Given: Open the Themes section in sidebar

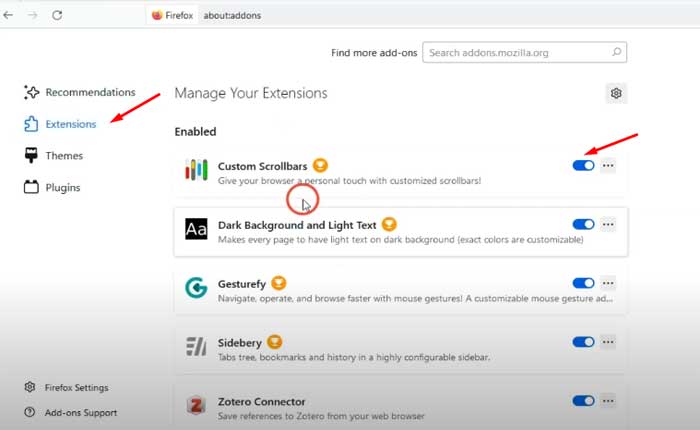Looking at the screenshot, I should [x=63, y=156].
